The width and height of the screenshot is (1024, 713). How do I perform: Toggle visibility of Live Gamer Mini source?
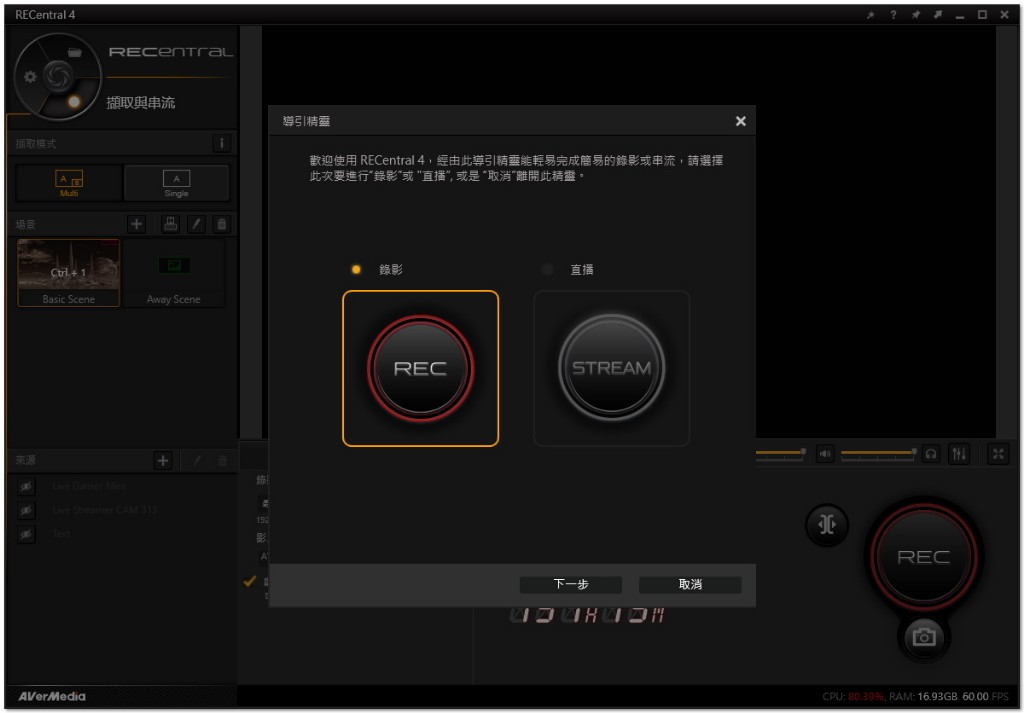click(x=26, y=486)
